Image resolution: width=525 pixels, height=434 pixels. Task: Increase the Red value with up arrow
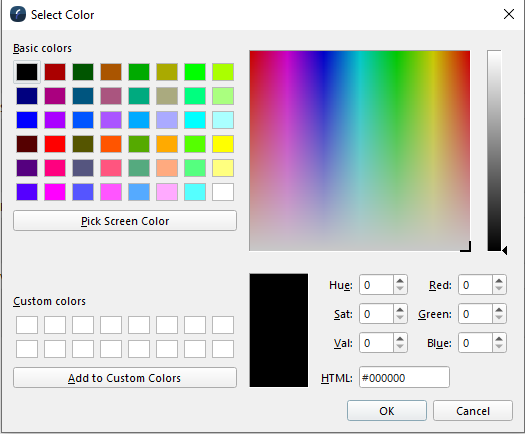click(499, 281)
